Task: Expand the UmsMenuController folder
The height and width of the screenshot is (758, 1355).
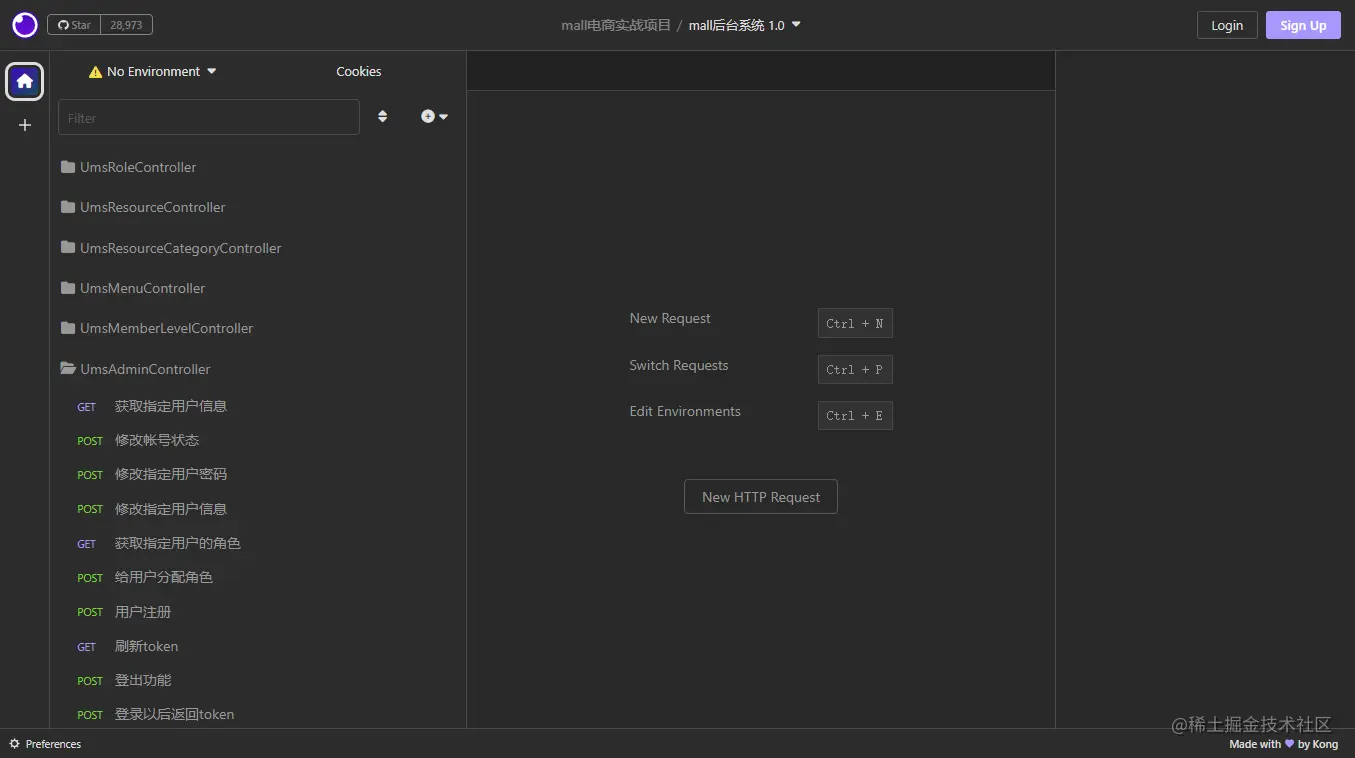Action: [x=258, y=288]
